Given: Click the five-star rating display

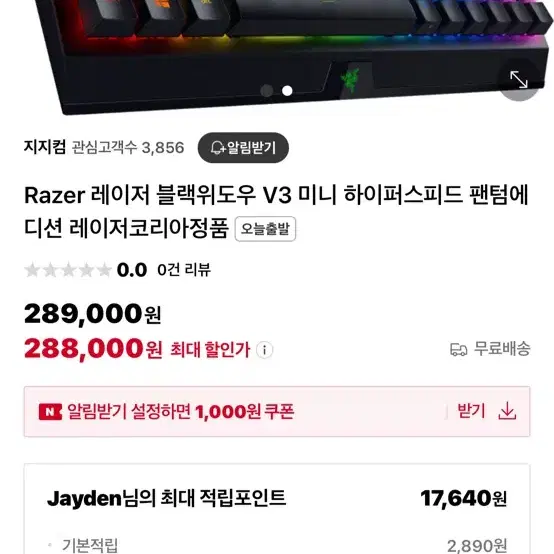Looking at the screenshot, I should click(x=68, y=270).
